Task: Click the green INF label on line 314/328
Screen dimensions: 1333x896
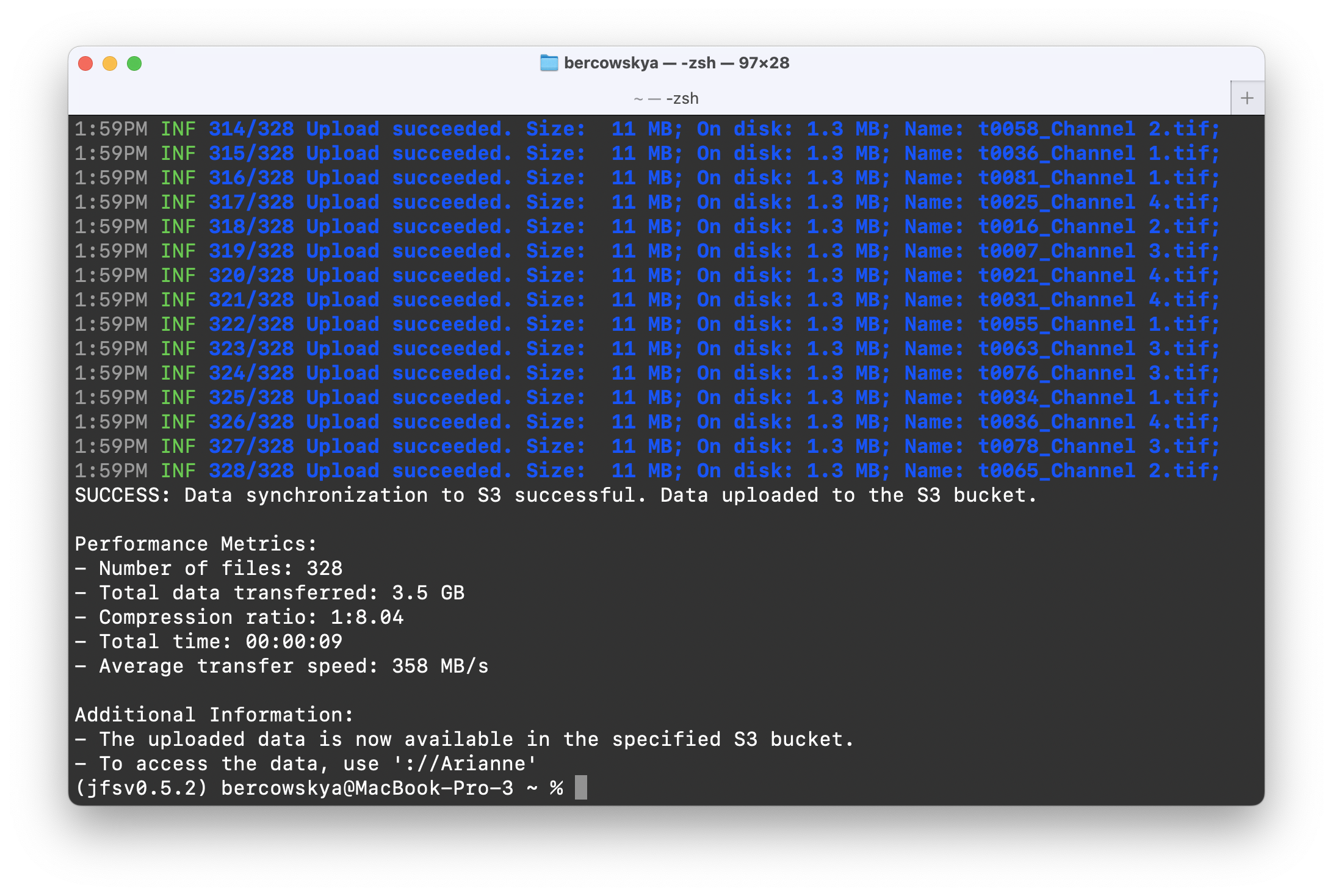Action: pos(178,129)
